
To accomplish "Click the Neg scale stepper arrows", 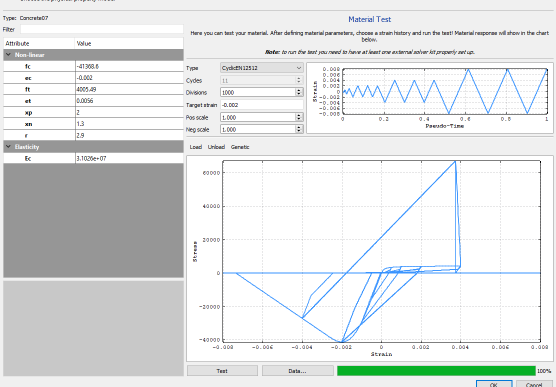I will tap(299, 129).
